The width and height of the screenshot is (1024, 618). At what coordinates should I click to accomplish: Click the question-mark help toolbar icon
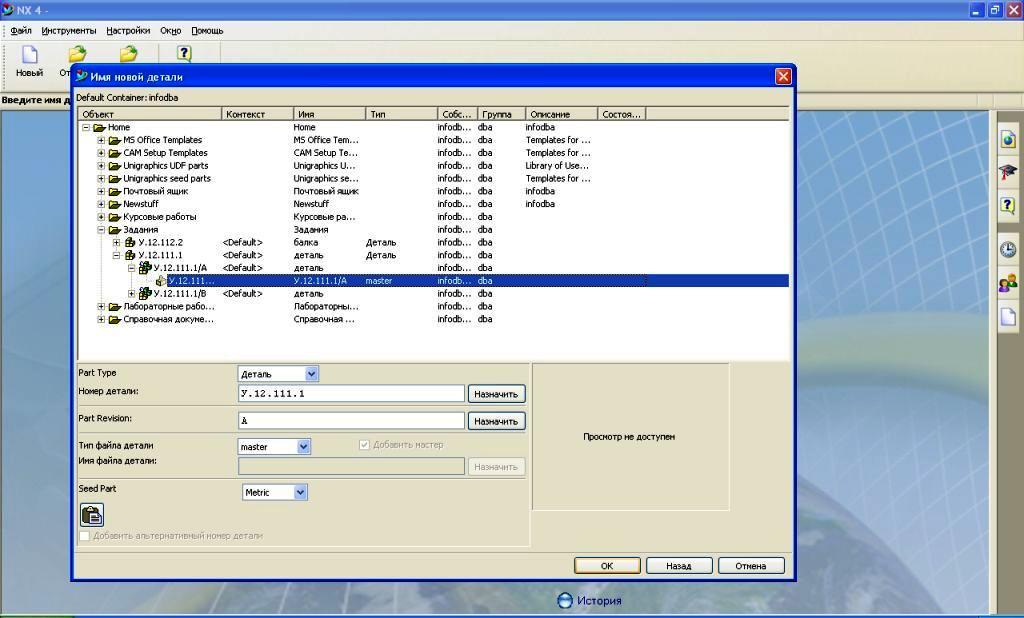pyautogui.click(x=184, y=54)
